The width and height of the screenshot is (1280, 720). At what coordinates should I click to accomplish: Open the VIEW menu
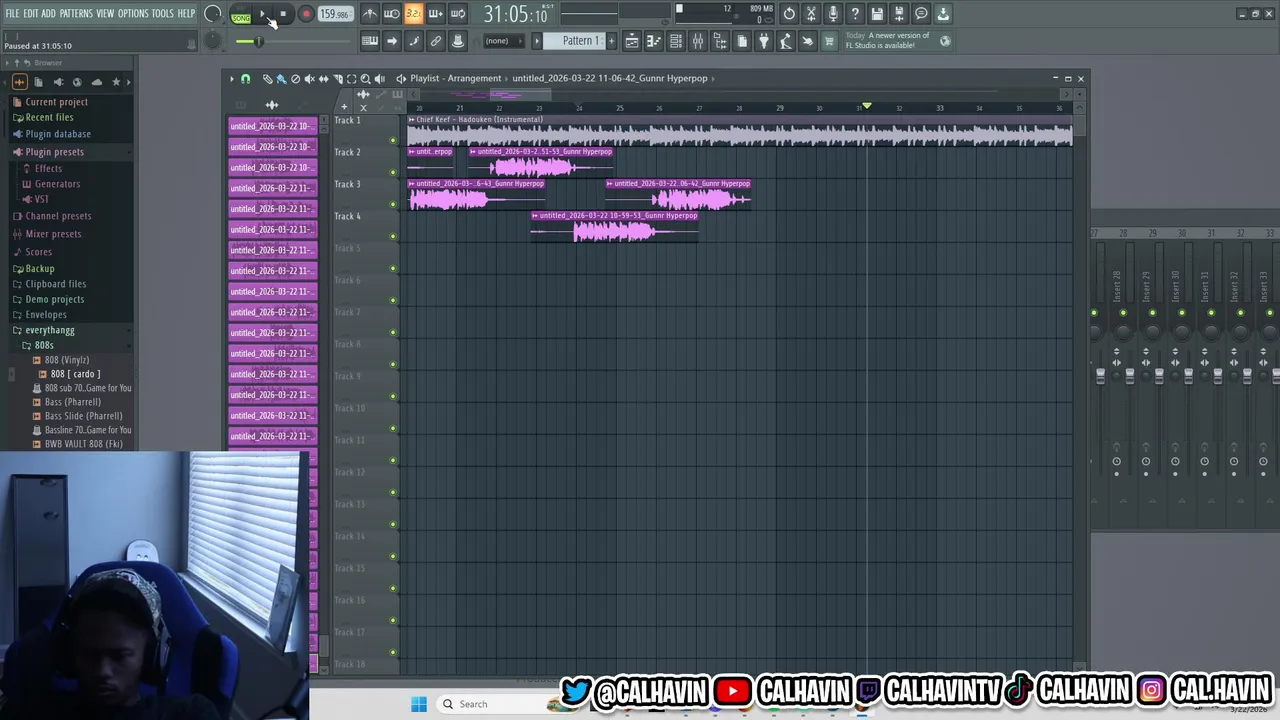pos(105,14)
